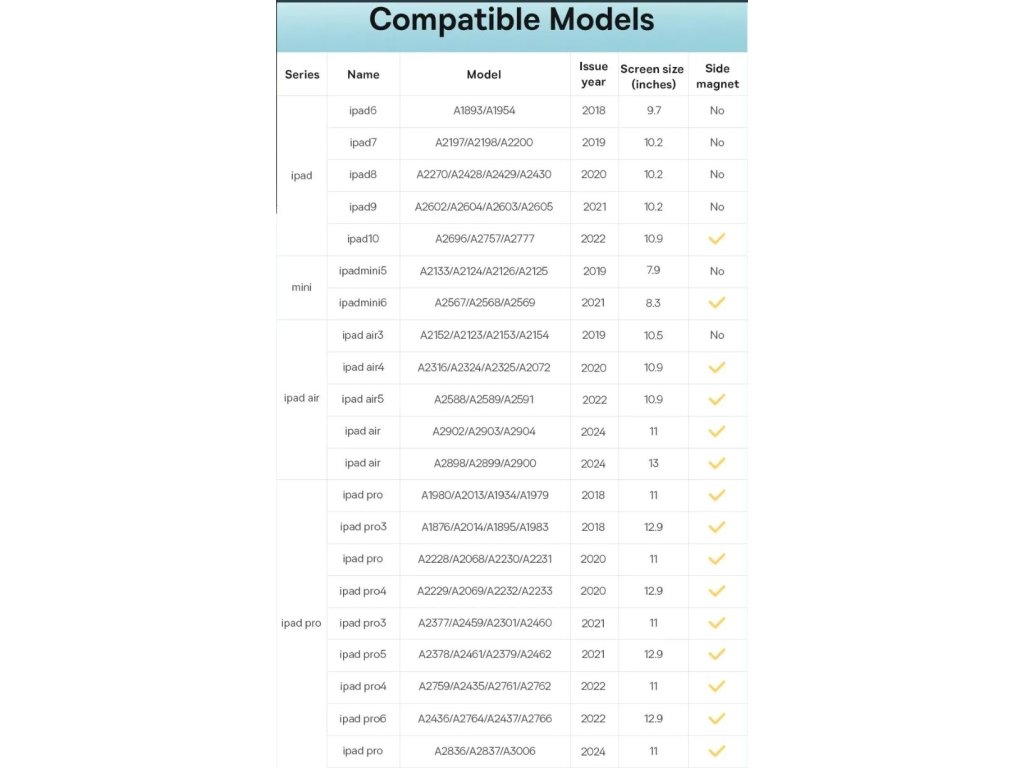The height and width of the screenshot is (768, 1024).
Task: Click the Compatible Models title
Action: pos(511,20)
